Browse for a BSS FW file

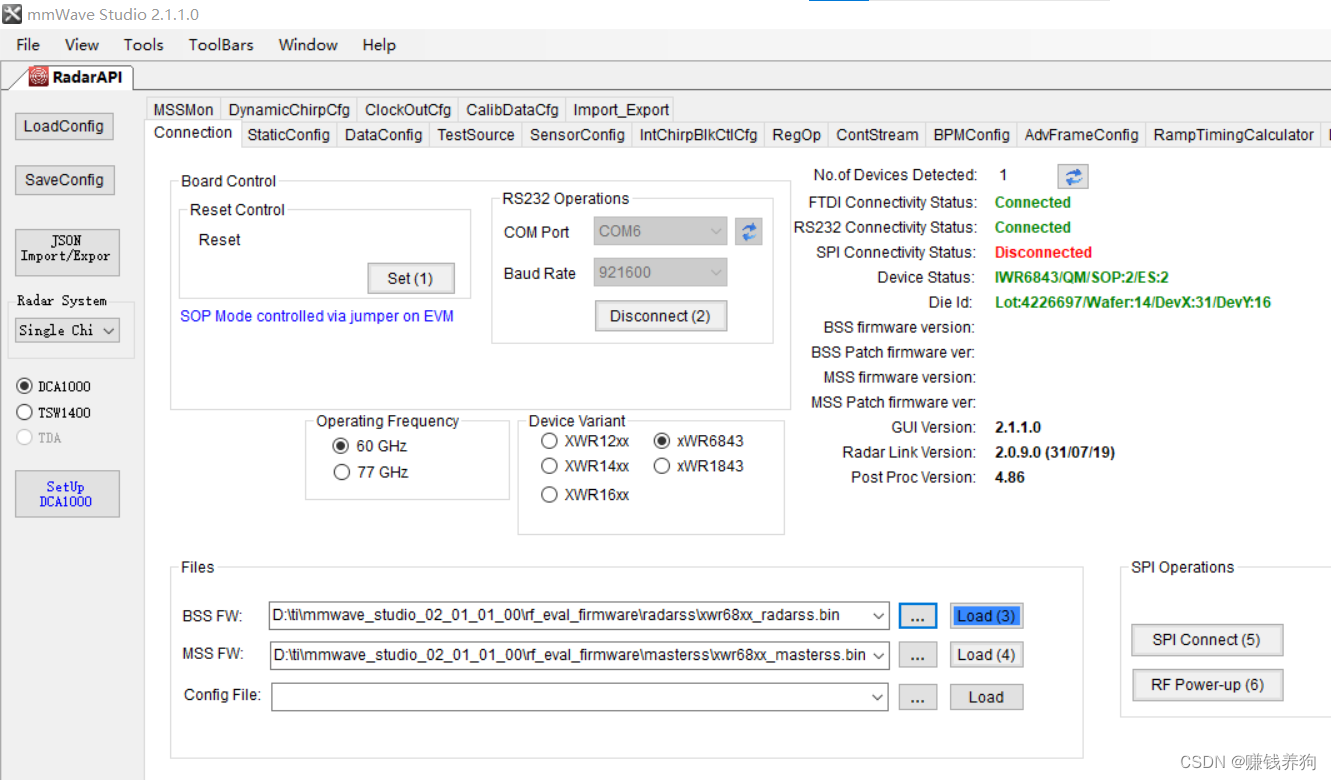click(917, 615)
